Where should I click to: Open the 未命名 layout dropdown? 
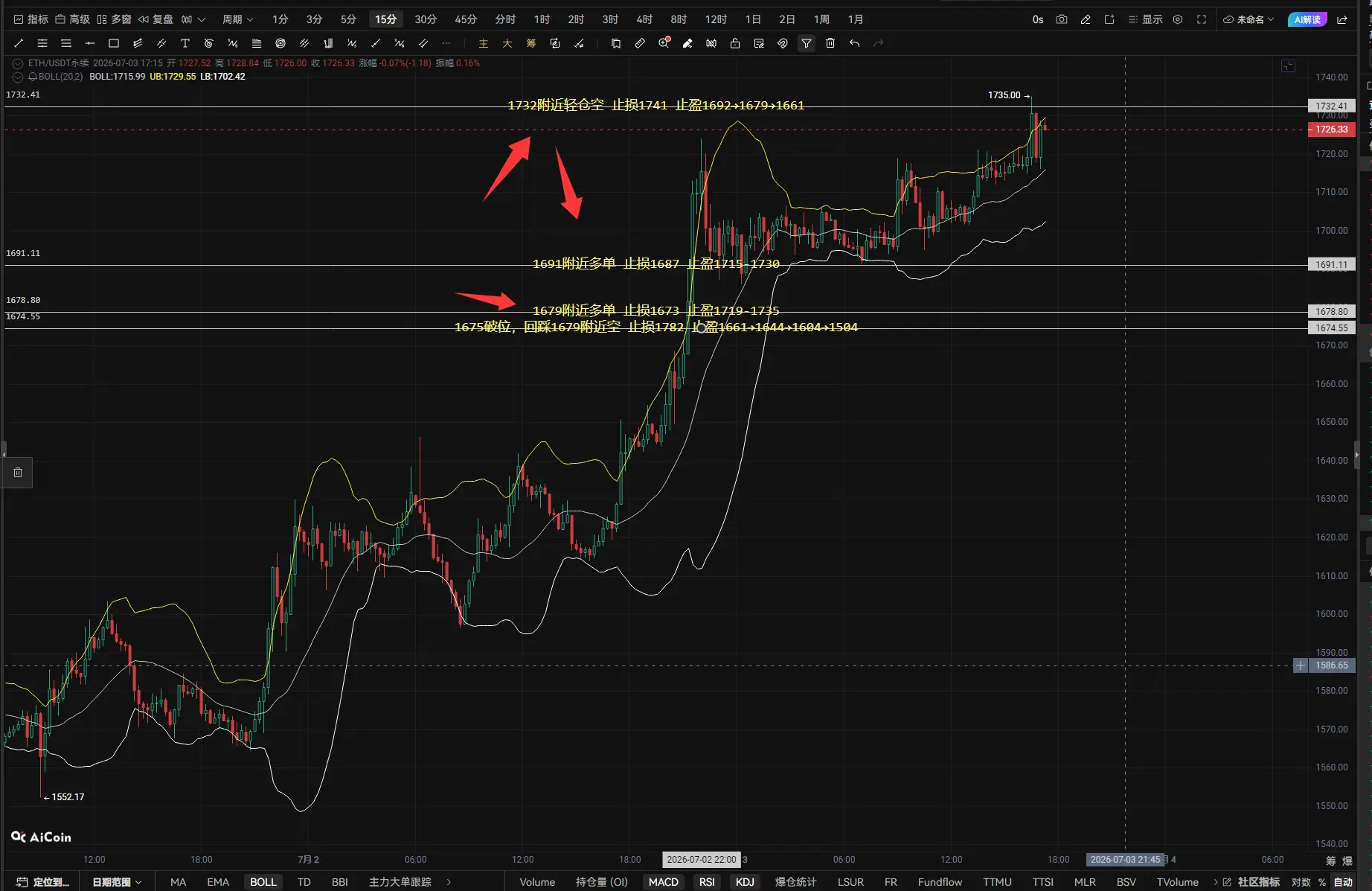1249,19
